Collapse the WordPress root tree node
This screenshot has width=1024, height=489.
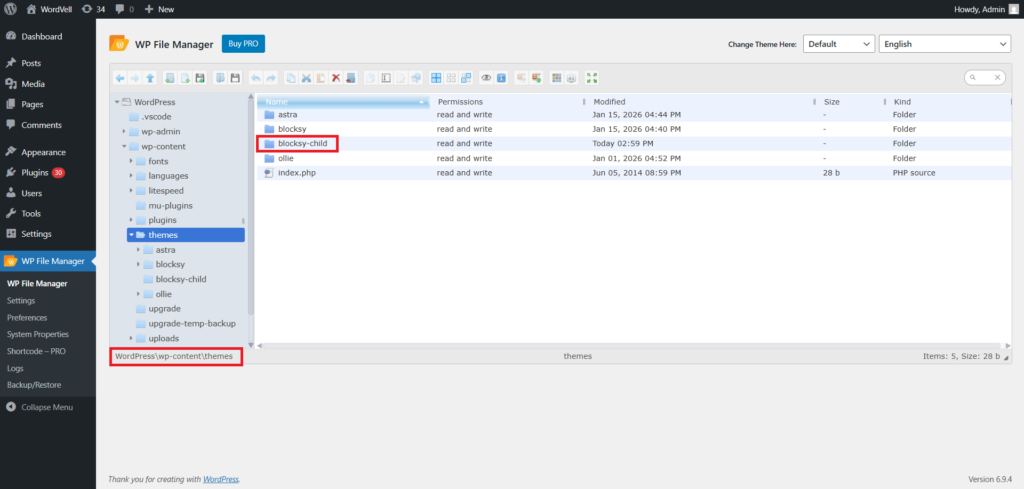(x=117, y=102)
